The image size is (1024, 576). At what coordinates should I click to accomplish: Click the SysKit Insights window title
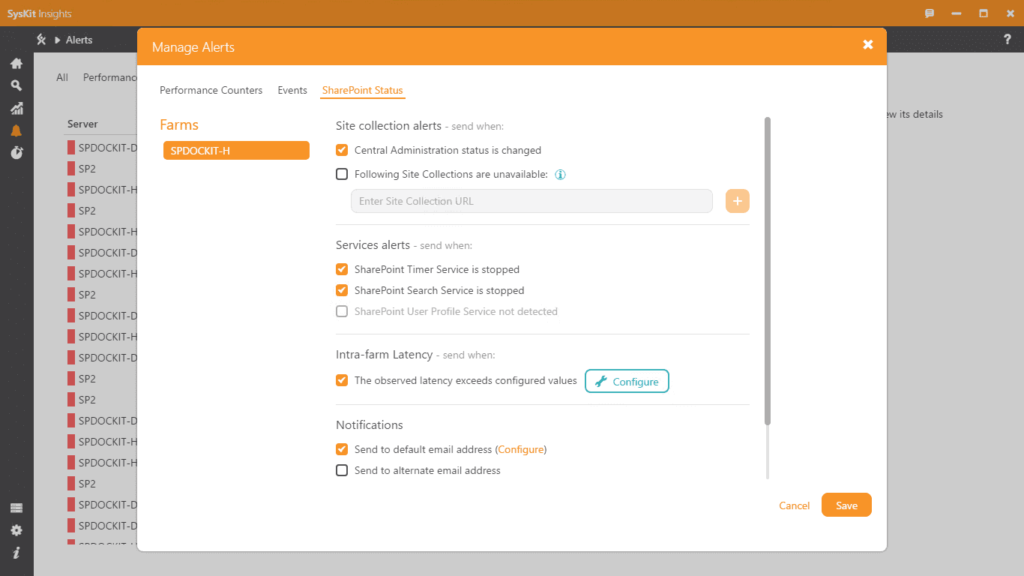(39, 13)
